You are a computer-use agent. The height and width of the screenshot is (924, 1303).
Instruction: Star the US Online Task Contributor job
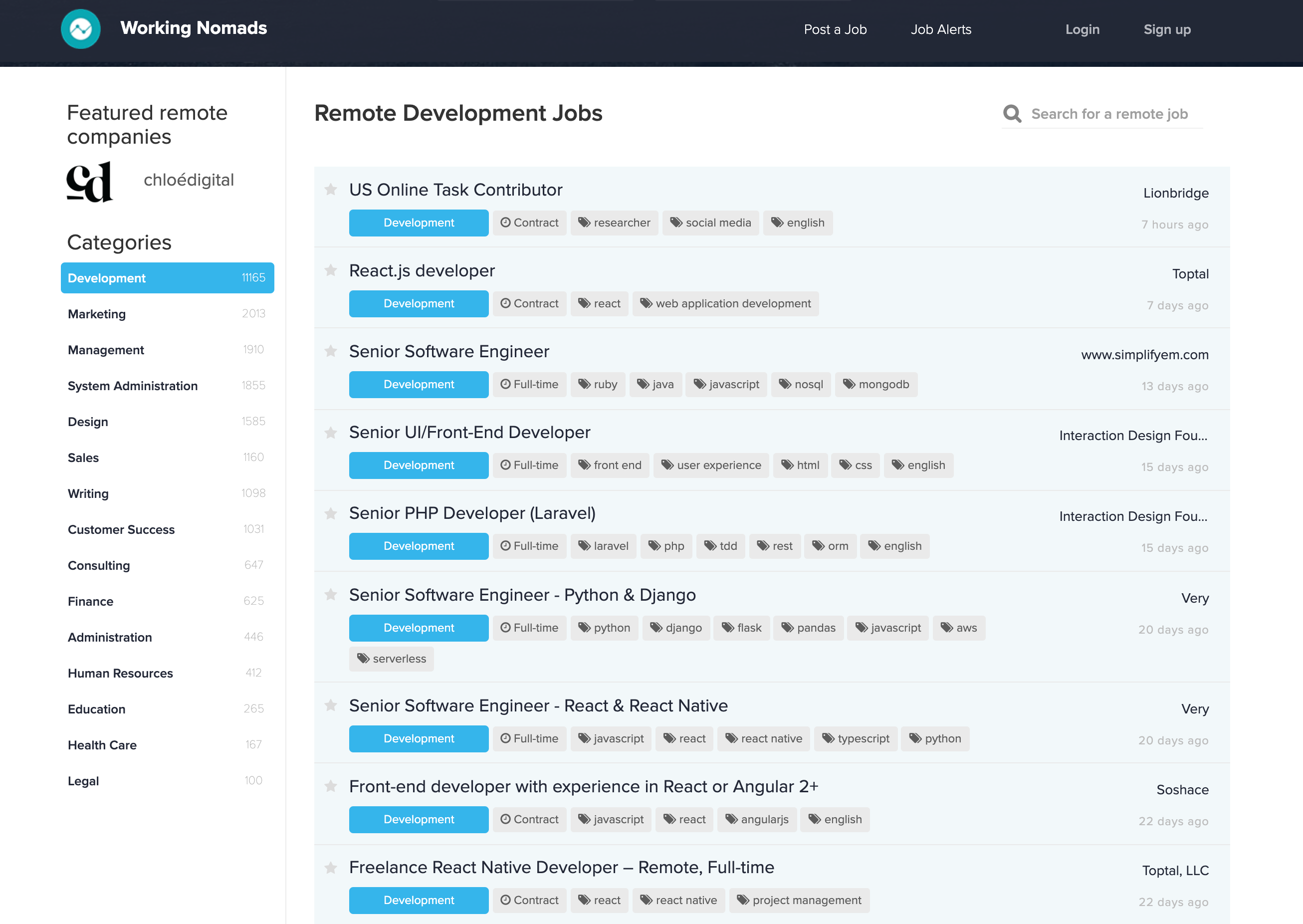coord(331,189)
